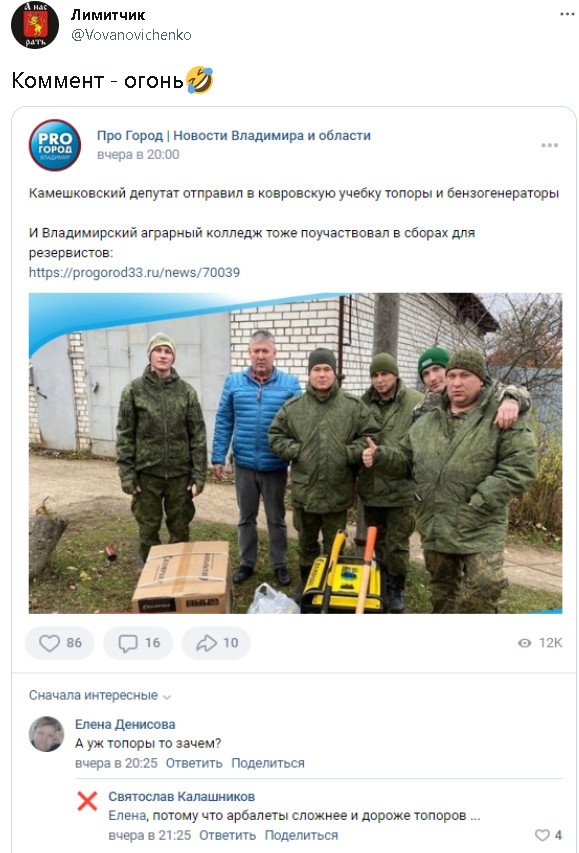Open tweet options three-dot menu
Viewport: 579px width, 853px height.
pyautogui.click(x=566, y=14)
